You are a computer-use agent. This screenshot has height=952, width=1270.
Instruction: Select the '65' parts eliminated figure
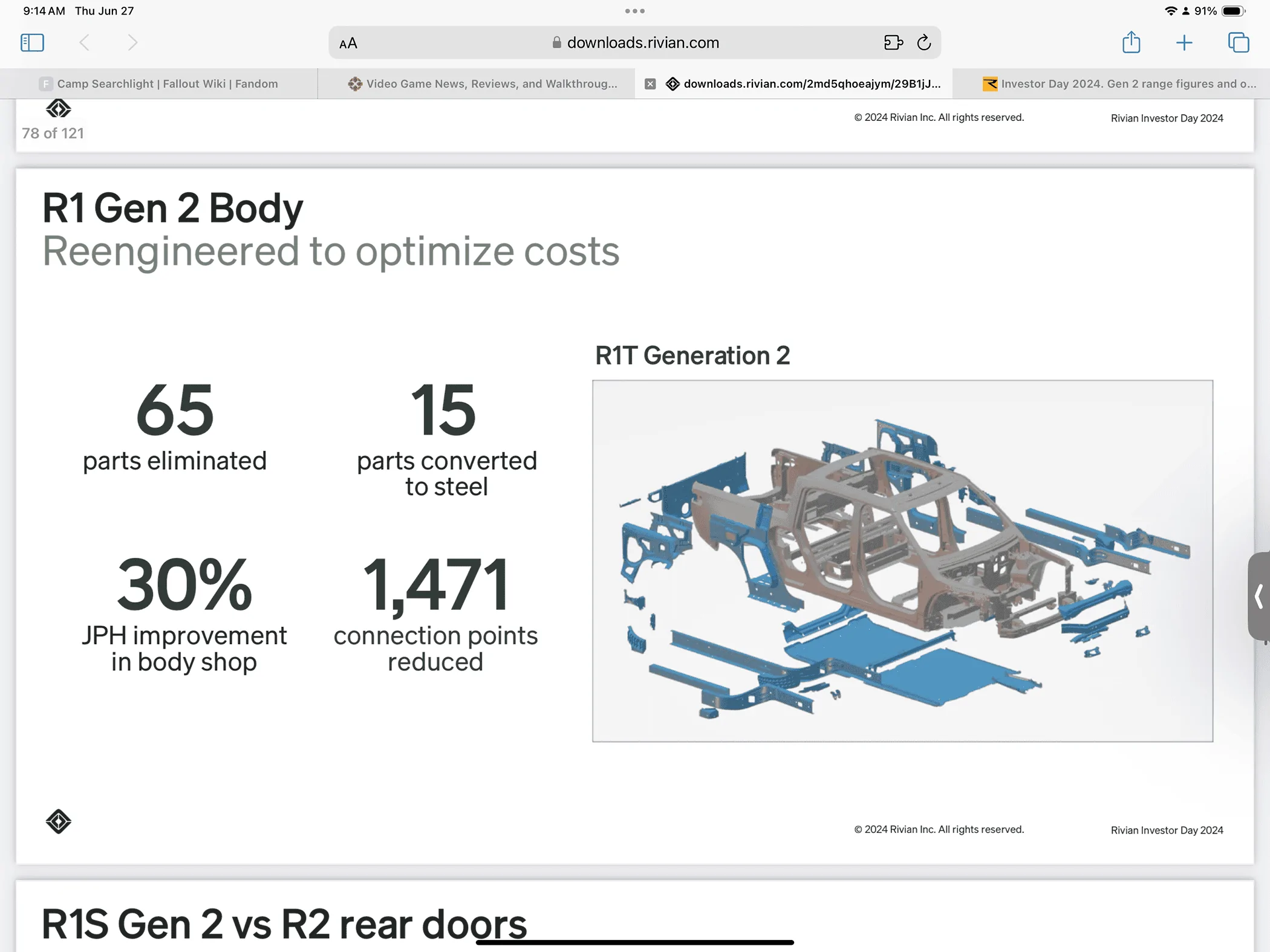click(175, 410)
